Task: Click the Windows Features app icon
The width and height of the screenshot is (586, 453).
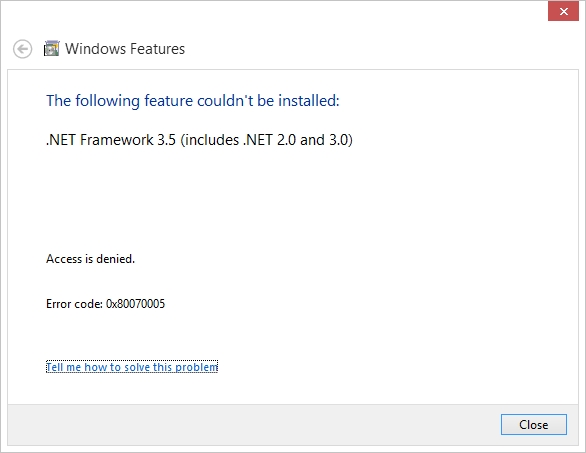Action: 52,49
